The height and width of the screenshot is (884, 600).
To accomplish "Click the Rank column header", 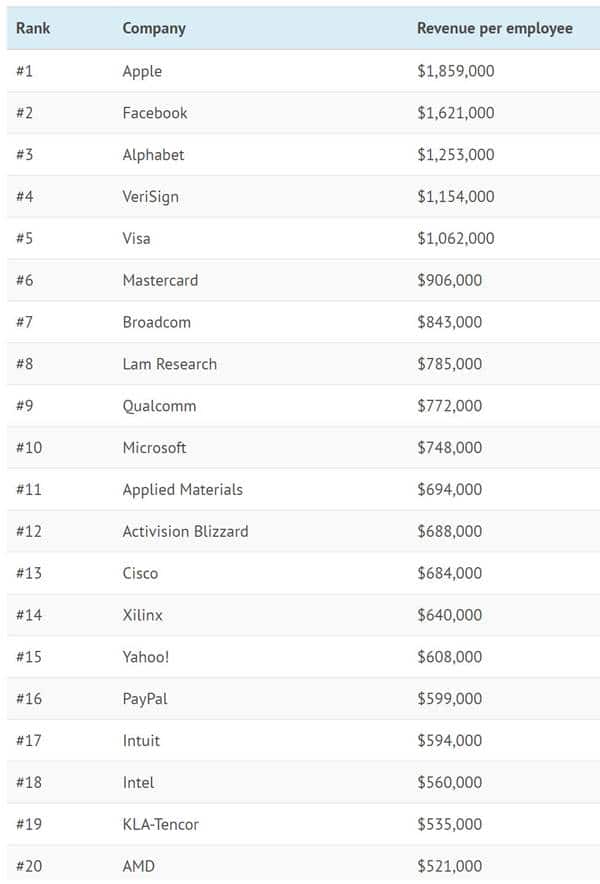I will pyautogui.click(x=33, y=28).
